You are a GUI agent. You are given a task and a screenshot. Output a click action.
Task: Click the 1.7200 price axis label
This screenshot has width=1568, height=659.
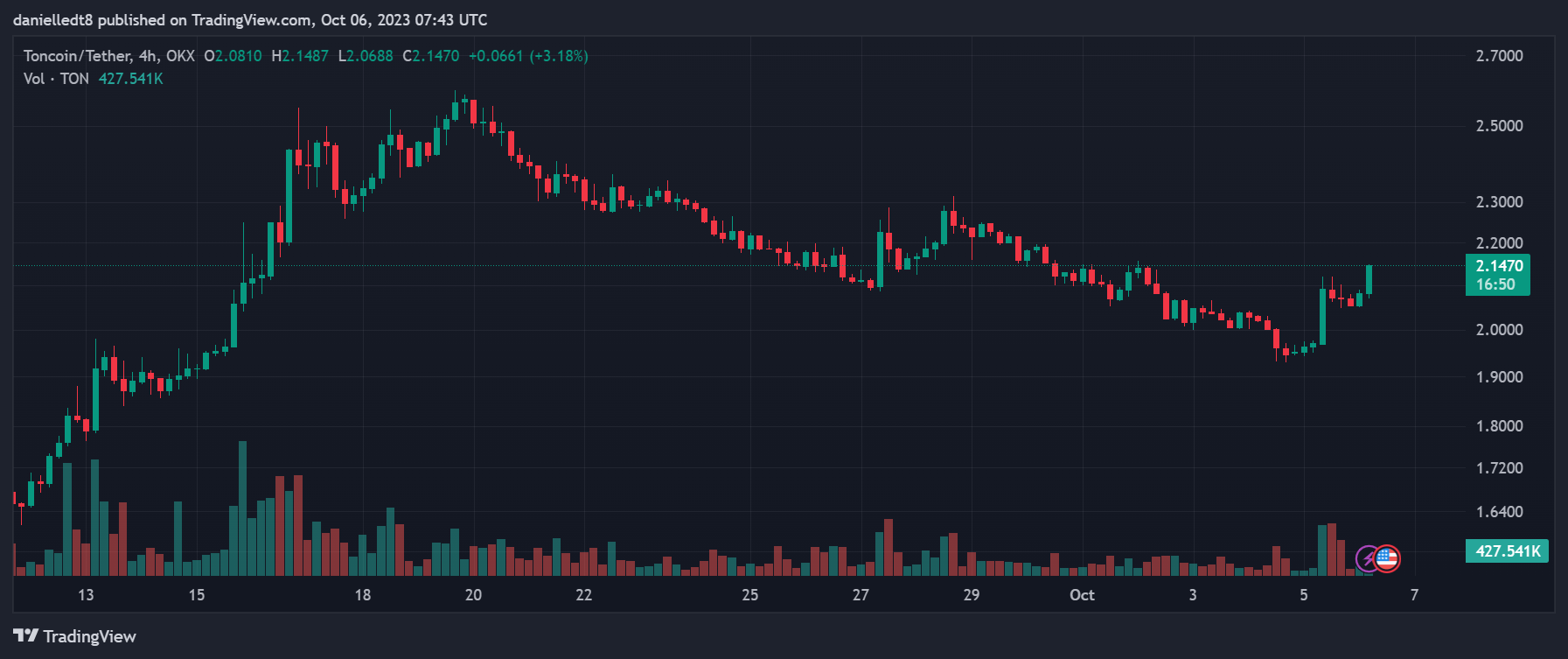tap(1500, 468)
